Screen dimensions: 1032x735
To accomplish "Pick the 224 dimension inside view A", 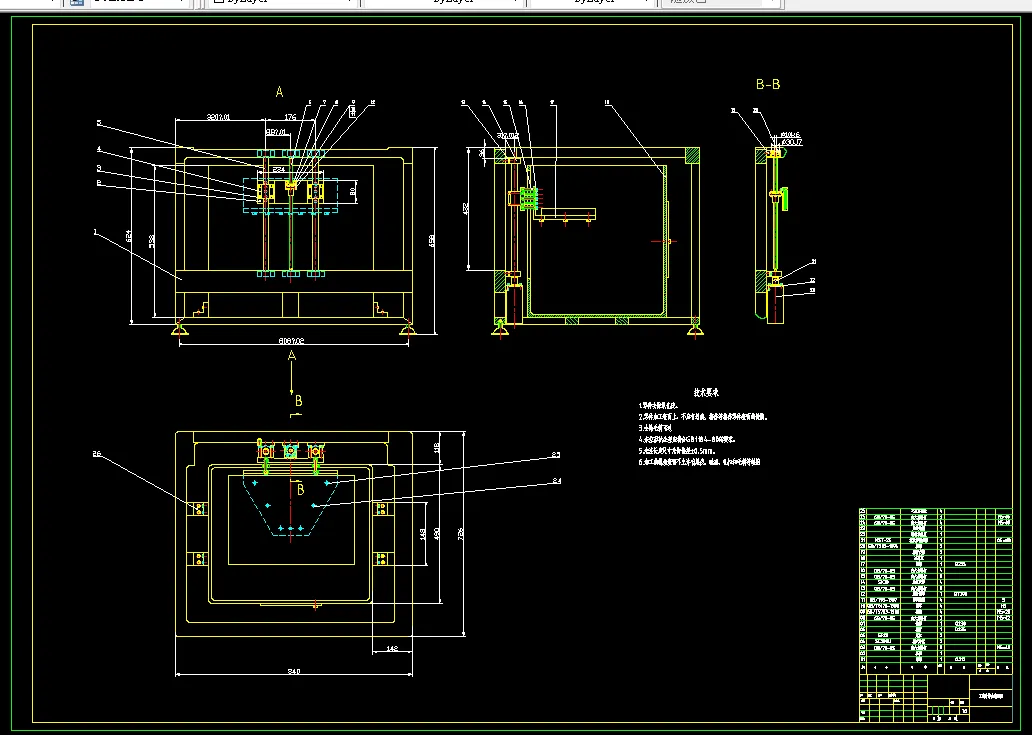I will coord(278,170).
